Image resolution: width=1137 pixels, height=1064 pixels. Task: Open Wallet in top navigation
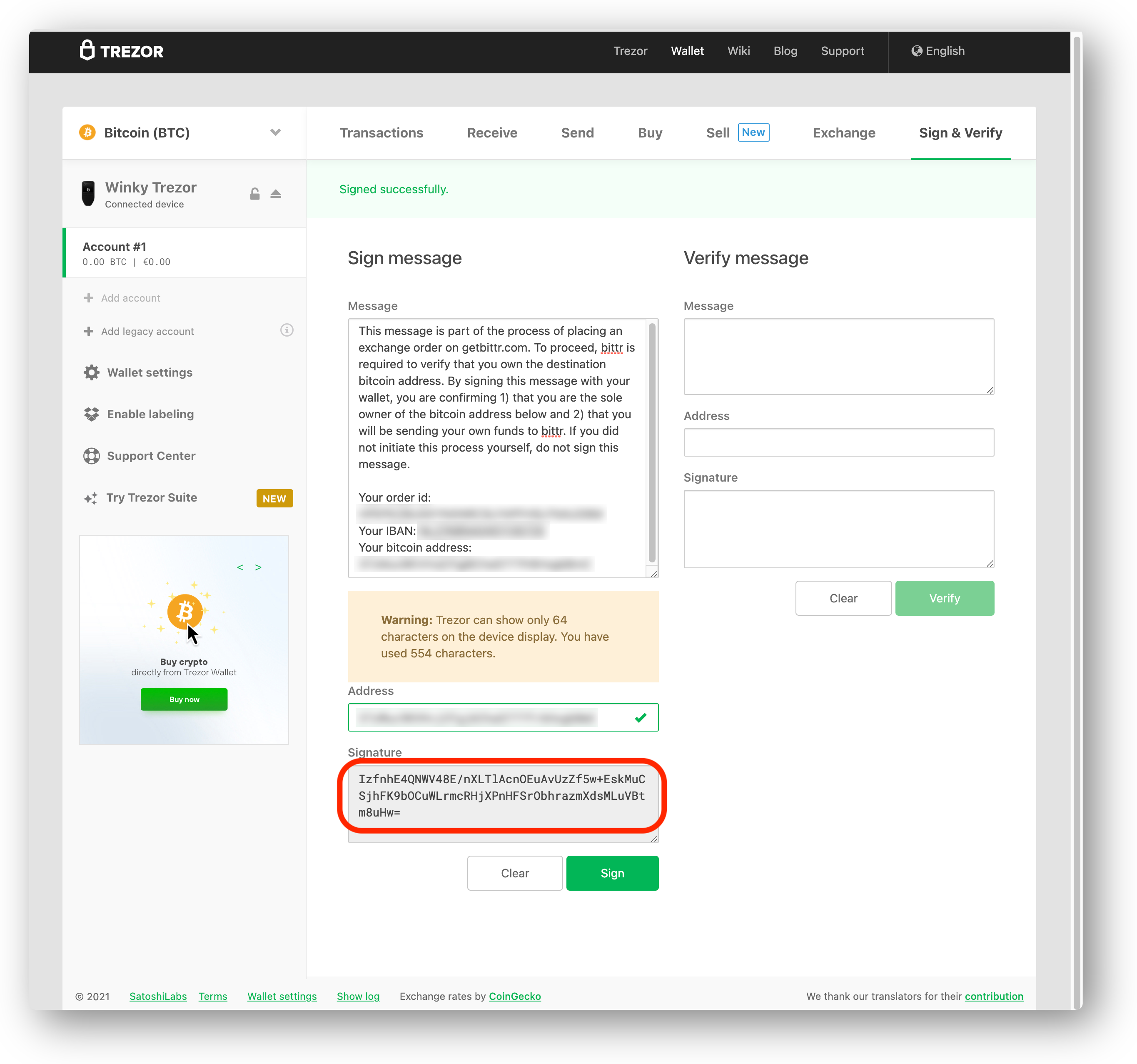(x=688, y=51)
